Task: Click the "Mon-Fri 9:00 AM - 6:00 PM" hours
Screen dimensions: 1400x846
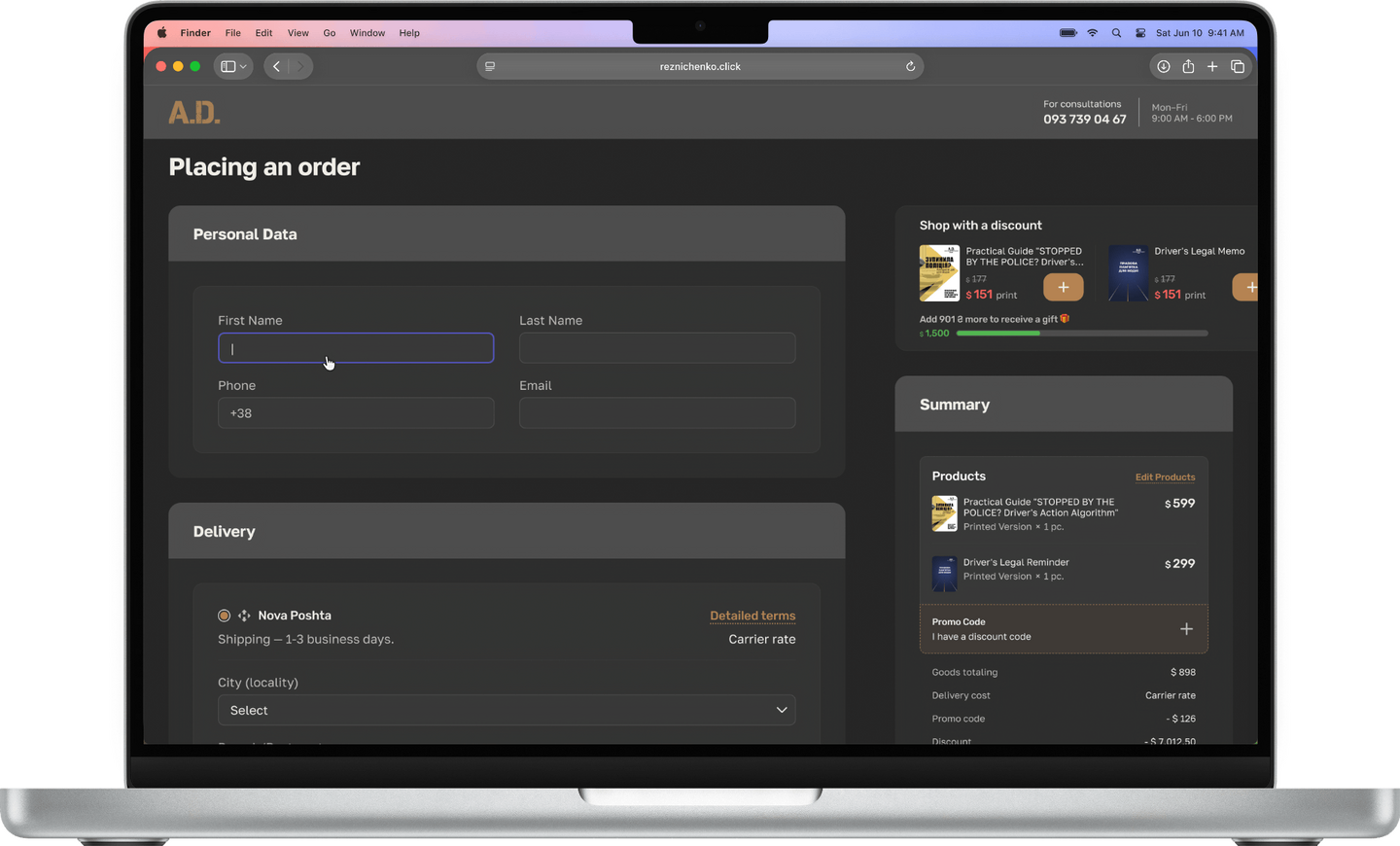Action: point(1192,113)
